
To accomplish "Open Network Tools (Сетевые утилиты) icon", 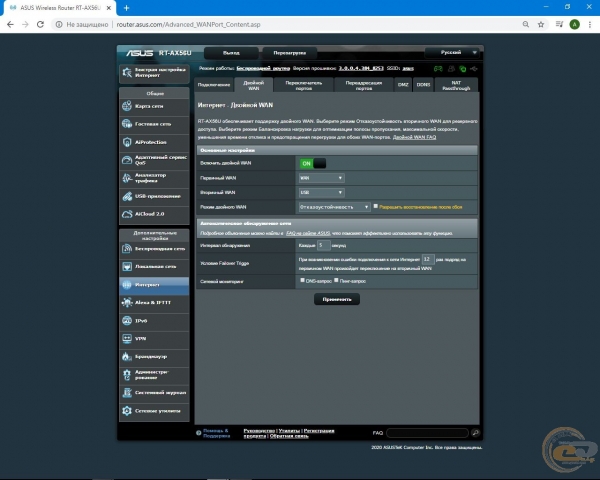I will click(x=127, y=411).
